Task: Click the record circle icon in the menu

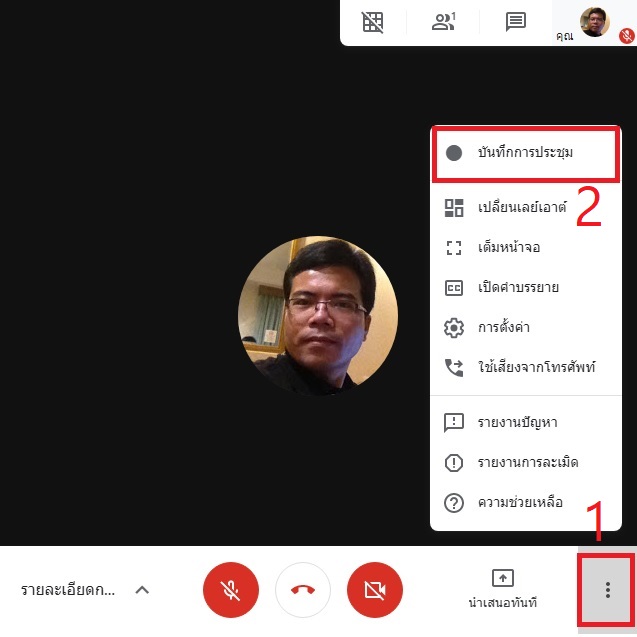Action: point(453,153)
